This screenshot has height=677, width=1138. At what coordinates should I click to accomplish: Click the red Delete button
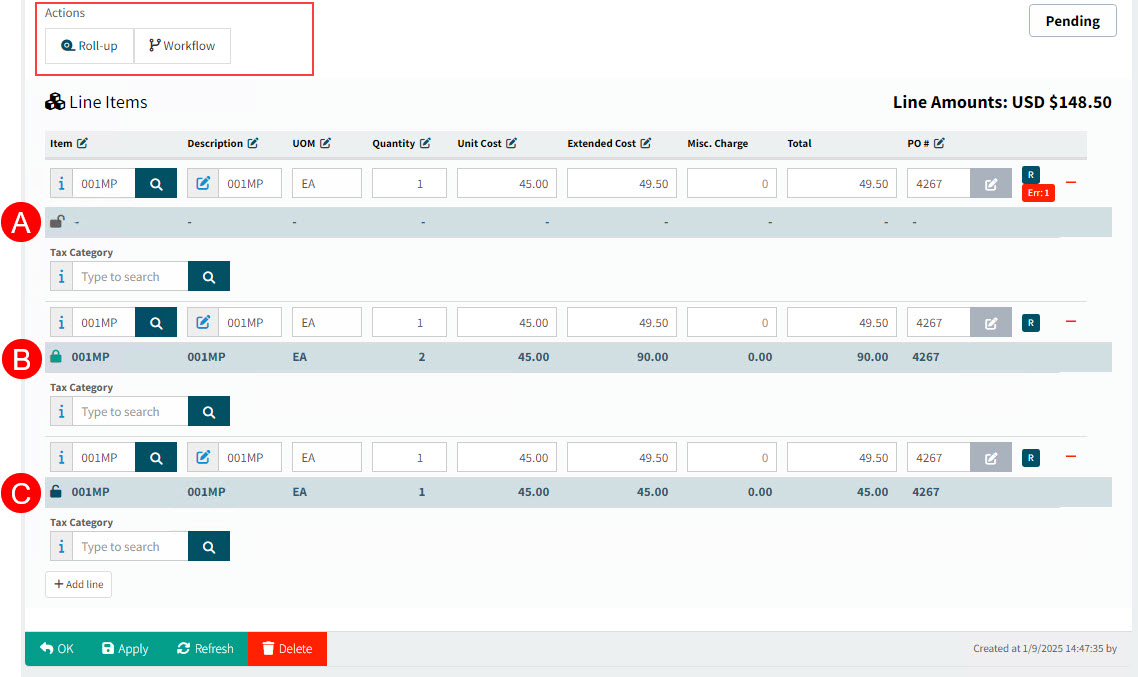click(x=287, y=649)
